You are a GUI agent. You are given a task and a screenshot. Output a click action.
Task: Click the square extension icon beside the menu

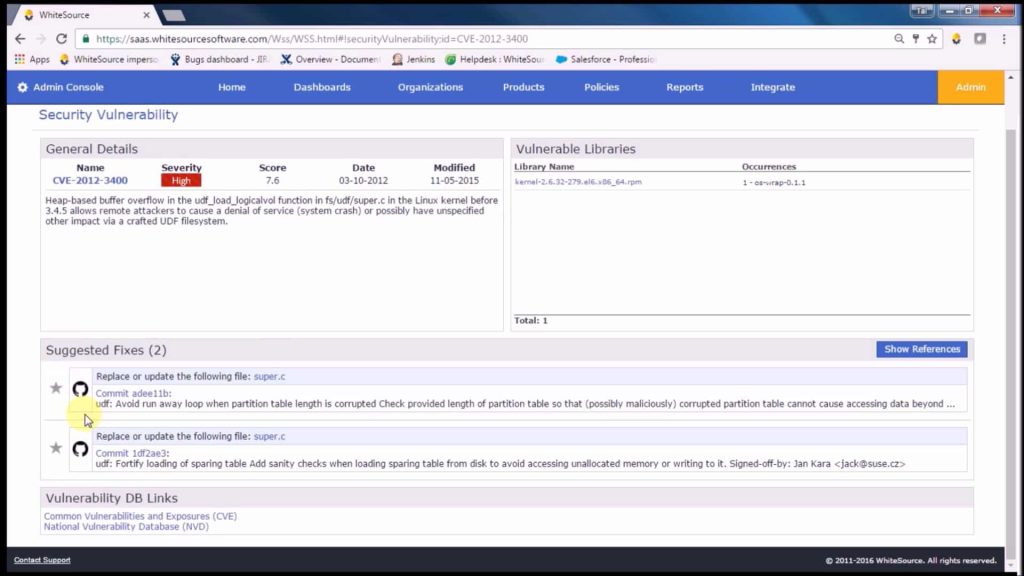coord(980,39)
